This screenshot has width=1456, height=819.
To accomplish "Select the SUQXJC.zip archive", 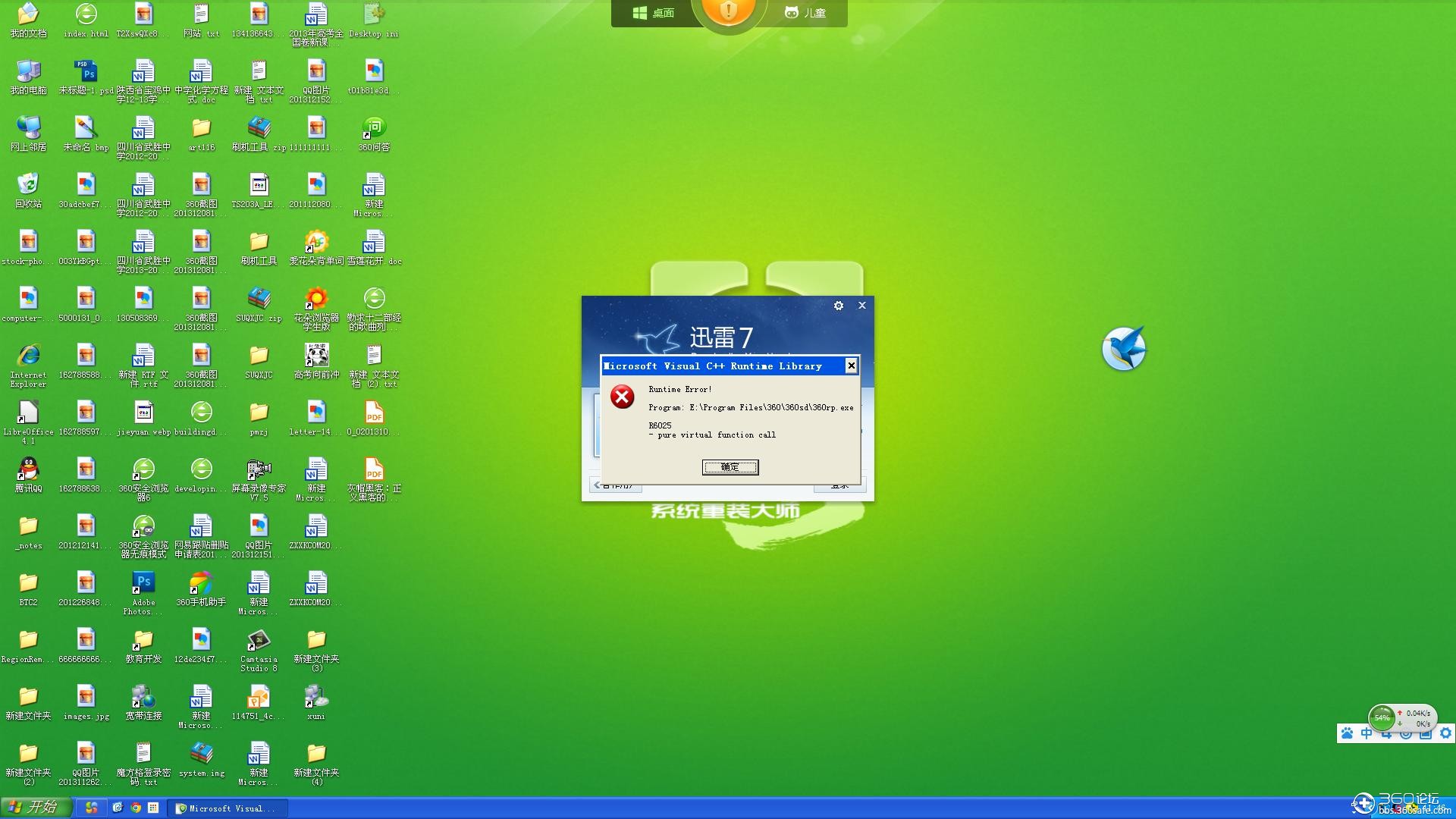I will coord(259,305).
